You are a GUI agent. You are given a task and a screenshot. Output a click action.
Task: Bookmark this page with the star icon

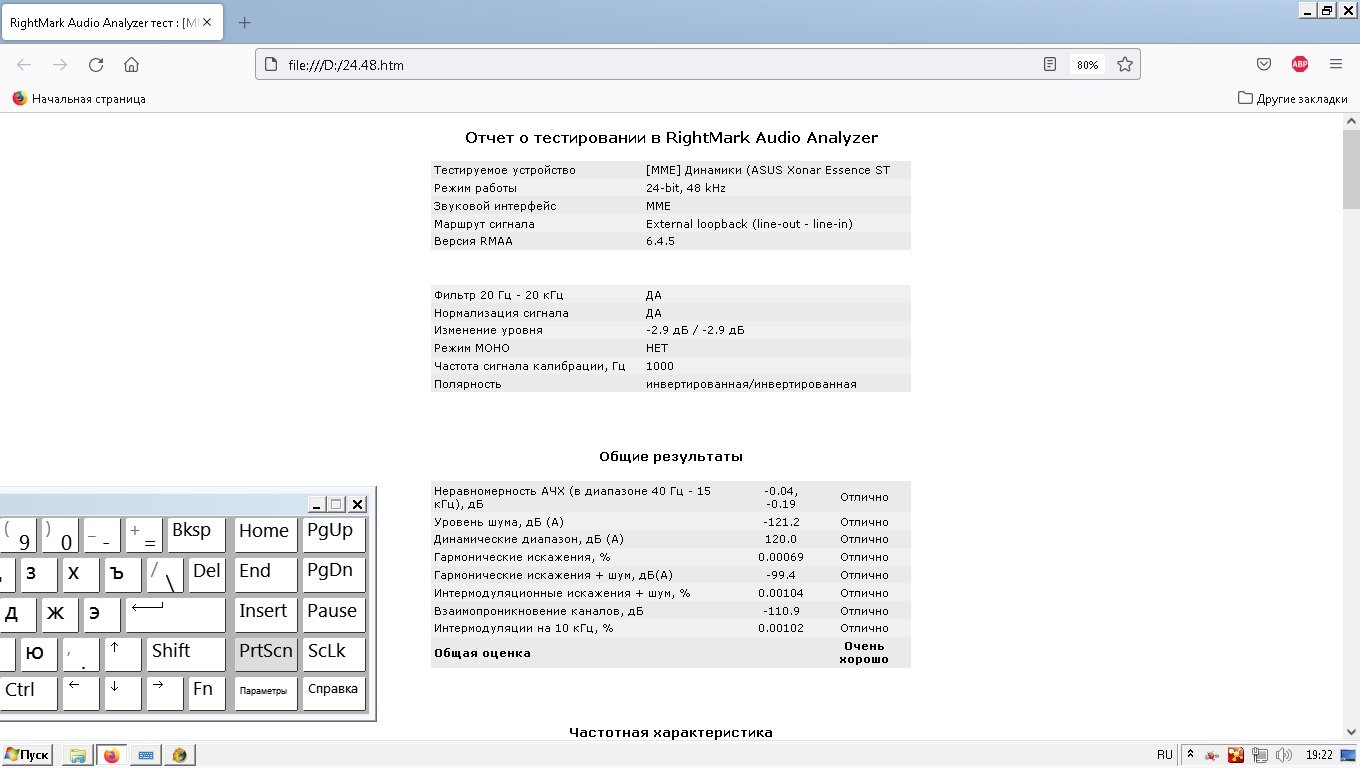point(1125,65)
